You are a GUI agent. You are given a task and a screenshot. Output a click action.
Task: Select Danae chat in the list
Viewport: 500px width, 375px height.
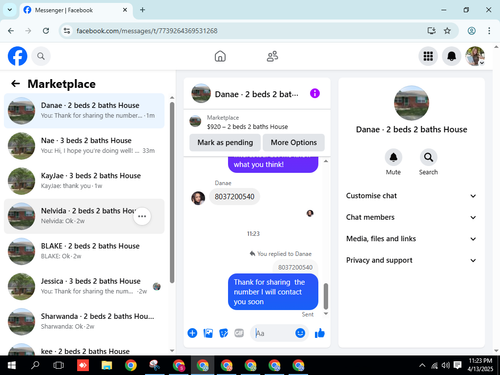tap(84, 111)
